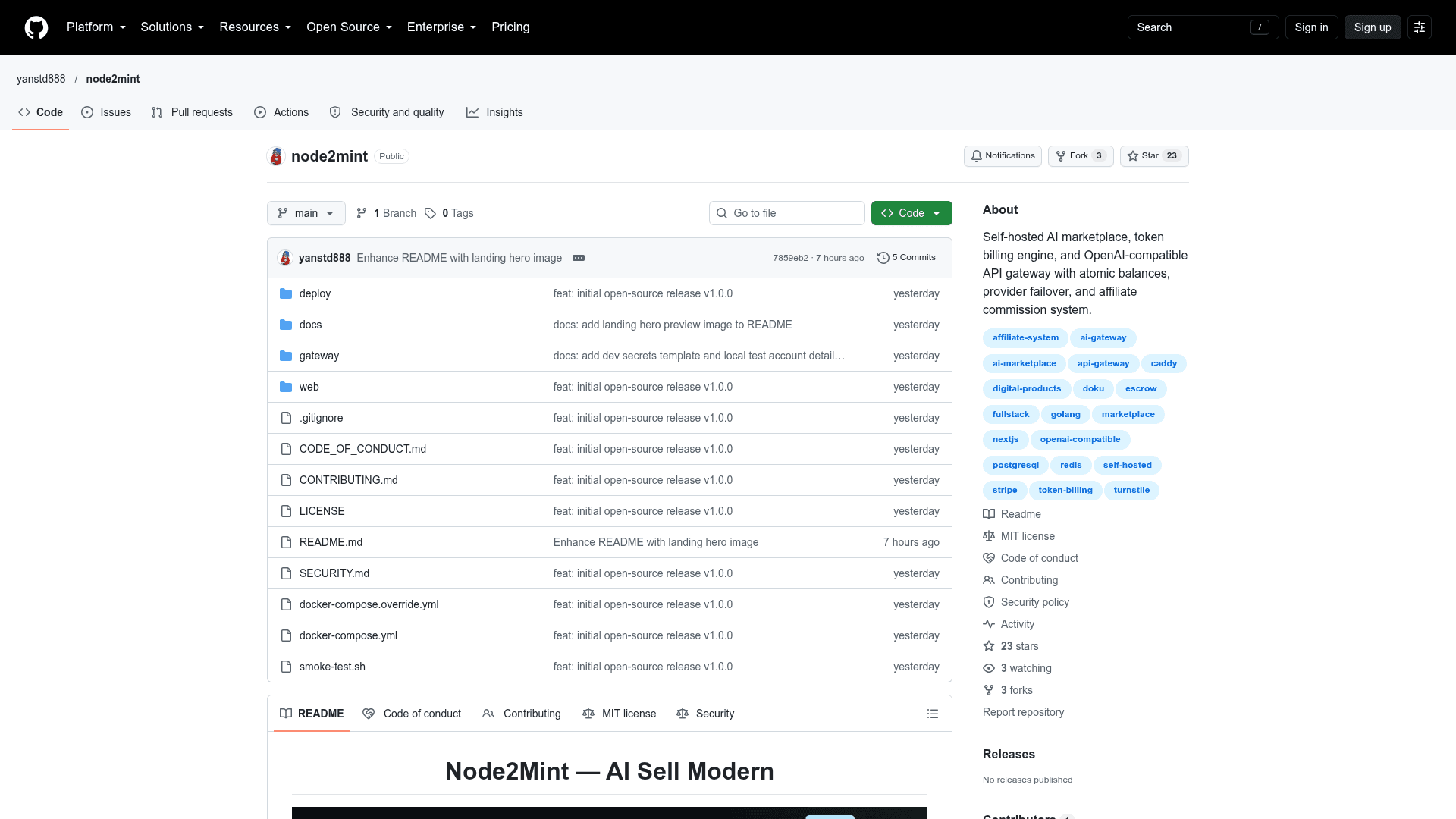Click yanstd888 avatar next to the node2mint title
Image resolution: width=1456 pixels, height=819 pixels.
click(x=276, y=156)
